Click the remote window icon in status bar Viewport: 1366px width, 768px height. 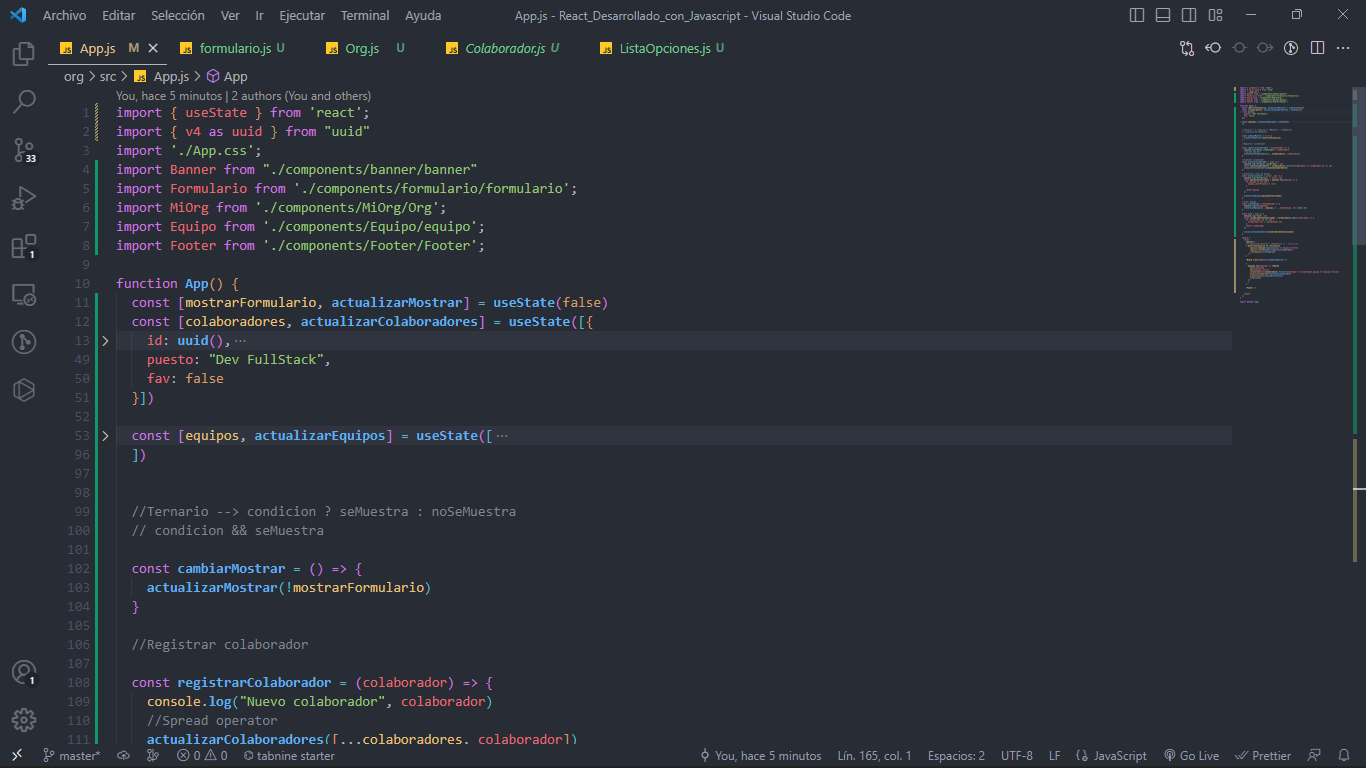click(17, 756)
